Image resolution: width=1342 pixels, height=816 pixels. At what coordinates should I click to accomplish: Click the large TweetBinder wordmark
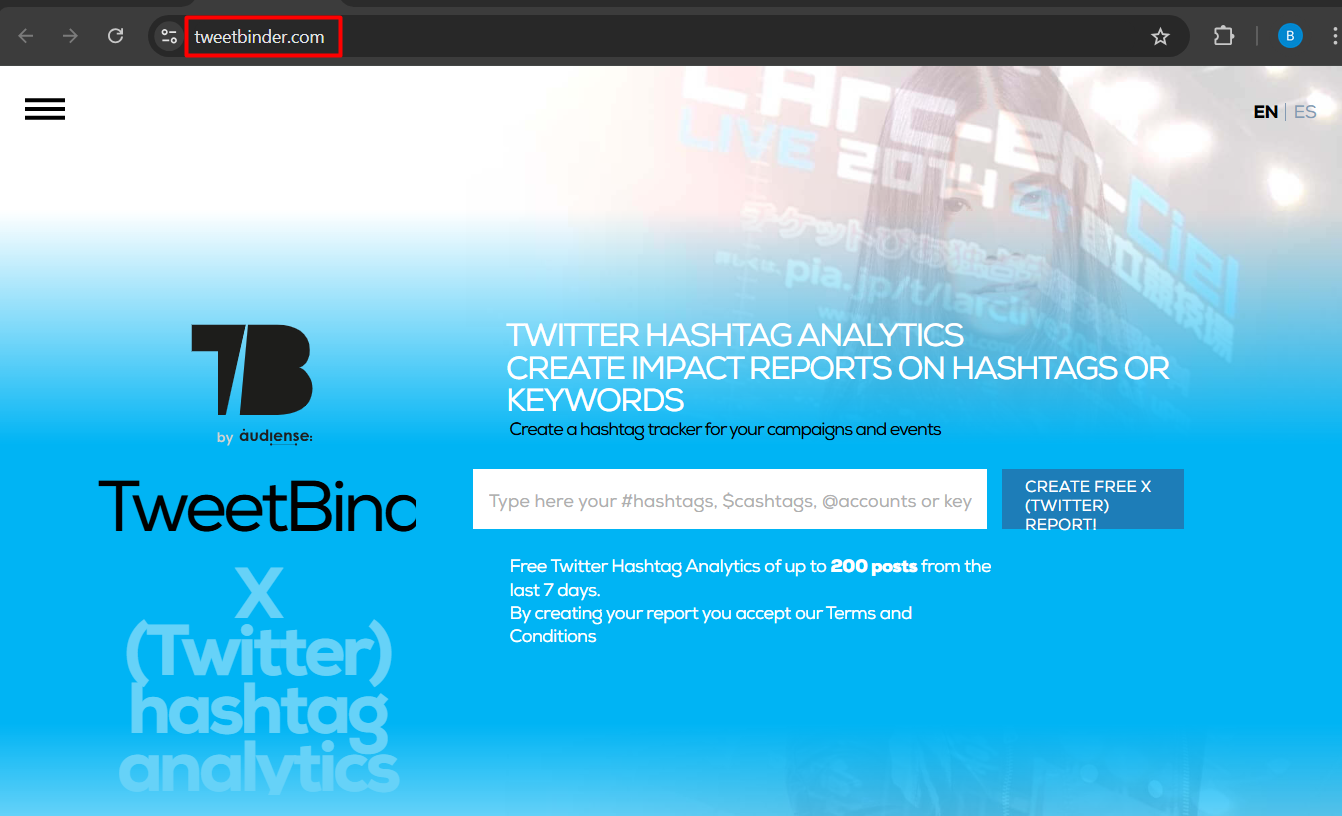(x=257, y=507)
